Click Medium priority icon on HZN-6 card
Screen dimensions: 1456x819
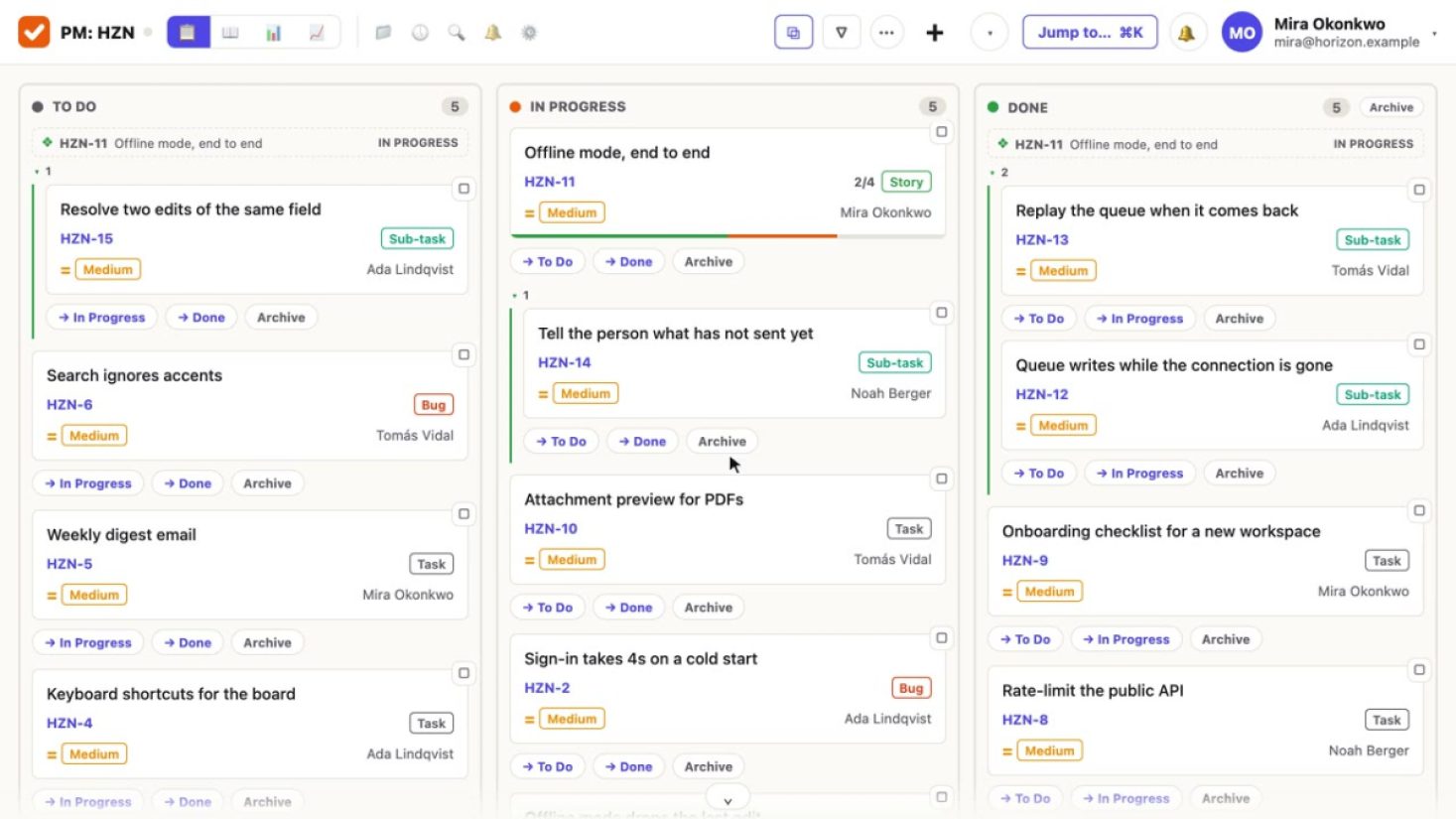pyautogui.click(x=52, y=436)
